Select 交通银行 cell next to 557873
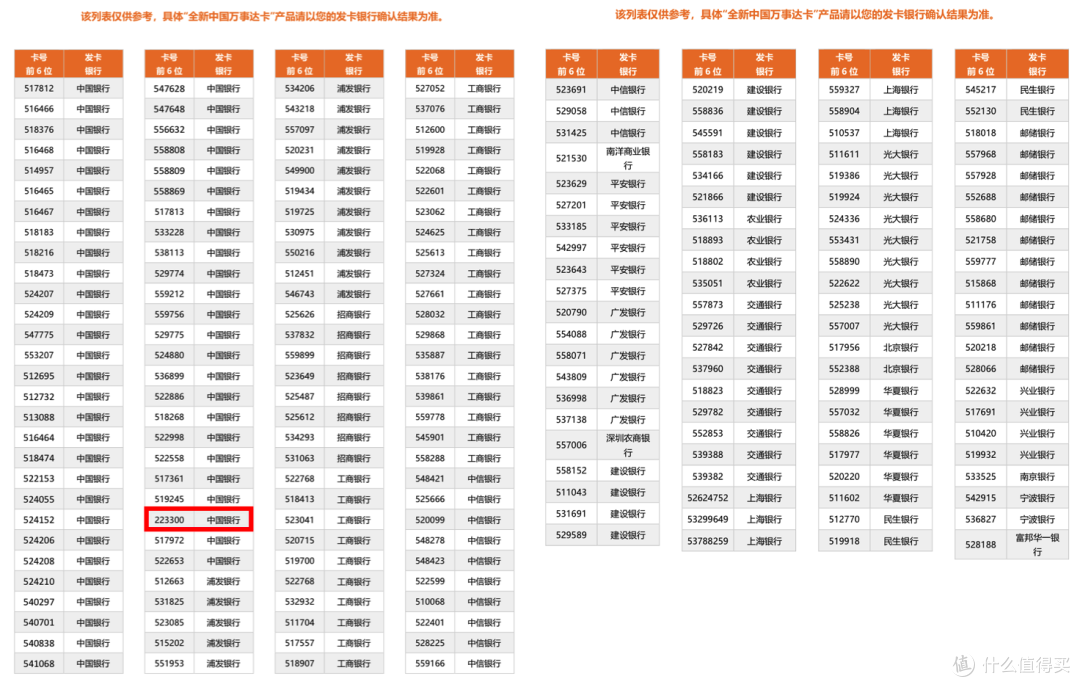Viewport: 1080px width, 687px height. (764, 305)
